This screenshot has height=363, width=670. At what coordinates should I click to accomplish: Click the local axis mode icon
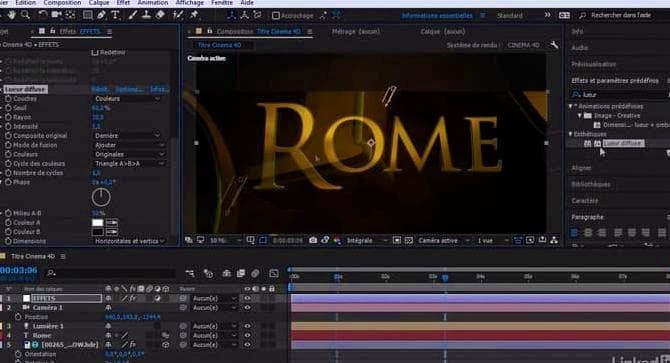click(x=232, y=15)
